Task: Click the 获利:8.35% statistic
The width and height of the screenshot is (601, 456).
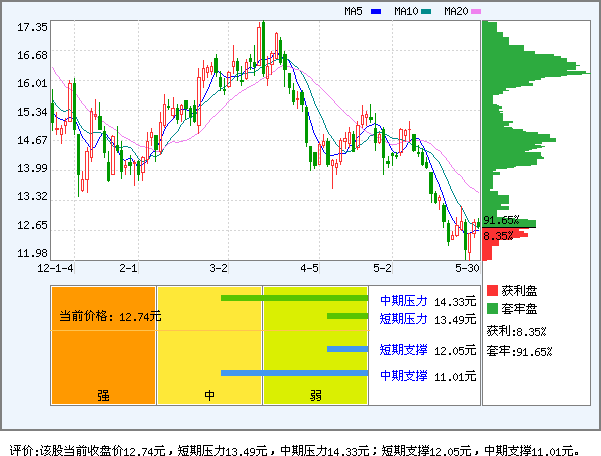Action: (x=516, y=331)
